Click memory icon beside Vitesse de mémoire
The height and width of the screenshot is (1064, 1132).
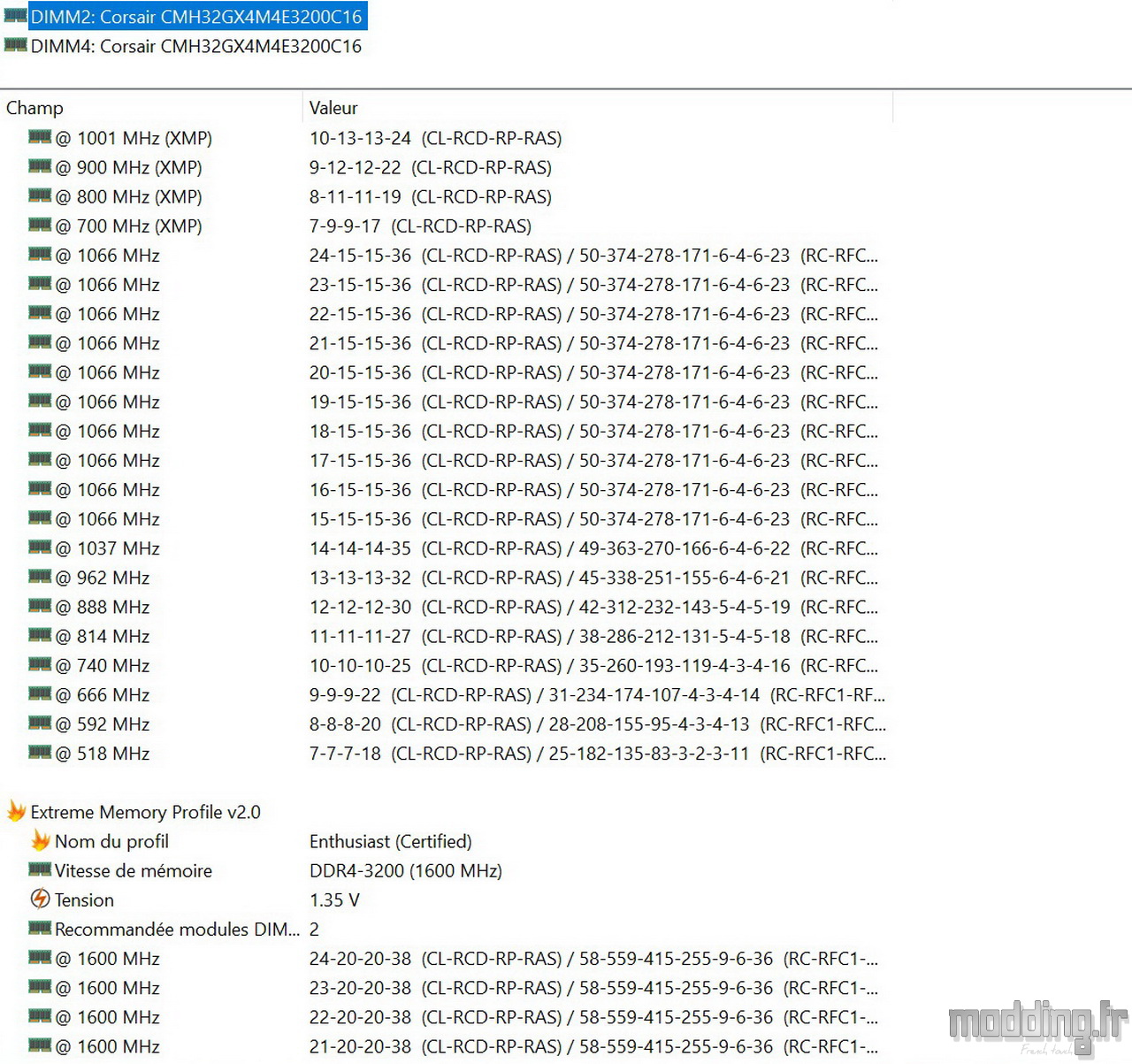coord(40,869)
